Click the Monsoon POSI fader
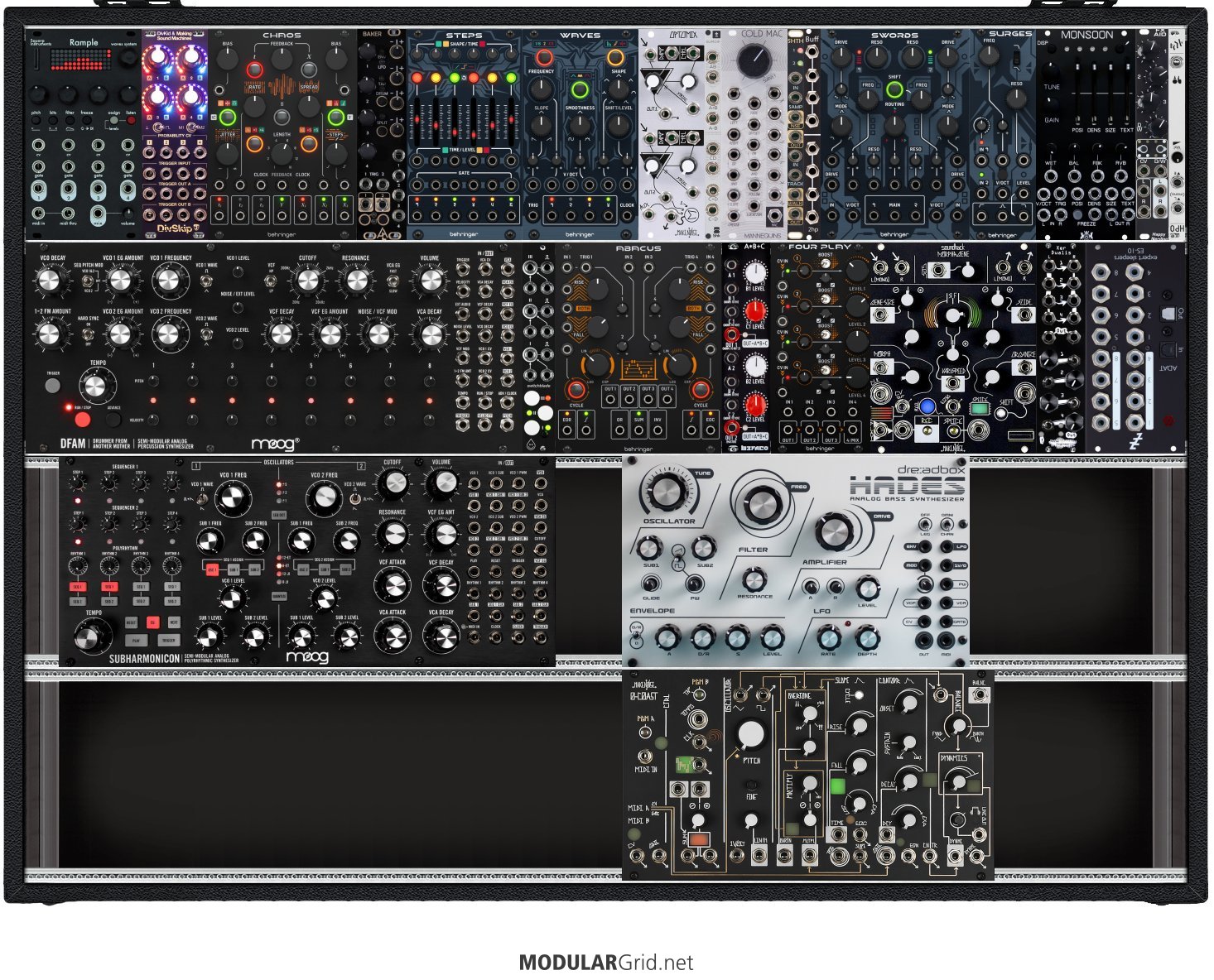Image resolution: width=1214 pixels, height=980 pixels. 1077,91
